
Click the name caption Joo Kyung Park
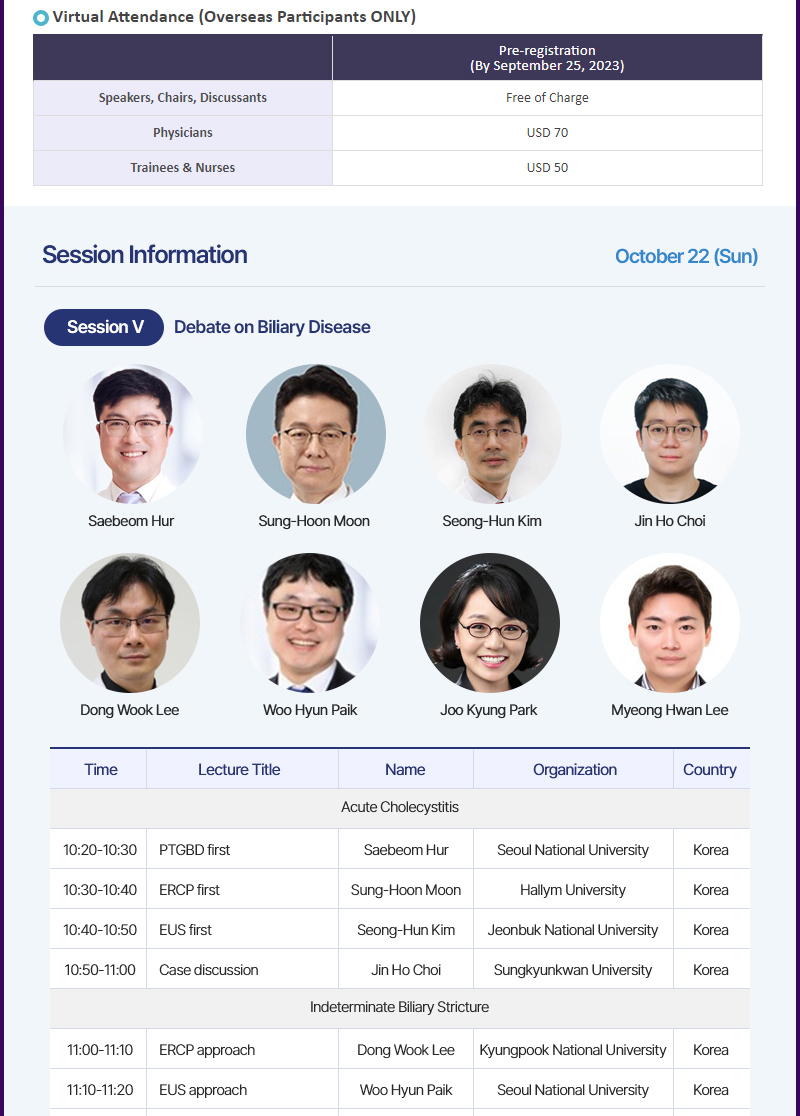(488, 710)
